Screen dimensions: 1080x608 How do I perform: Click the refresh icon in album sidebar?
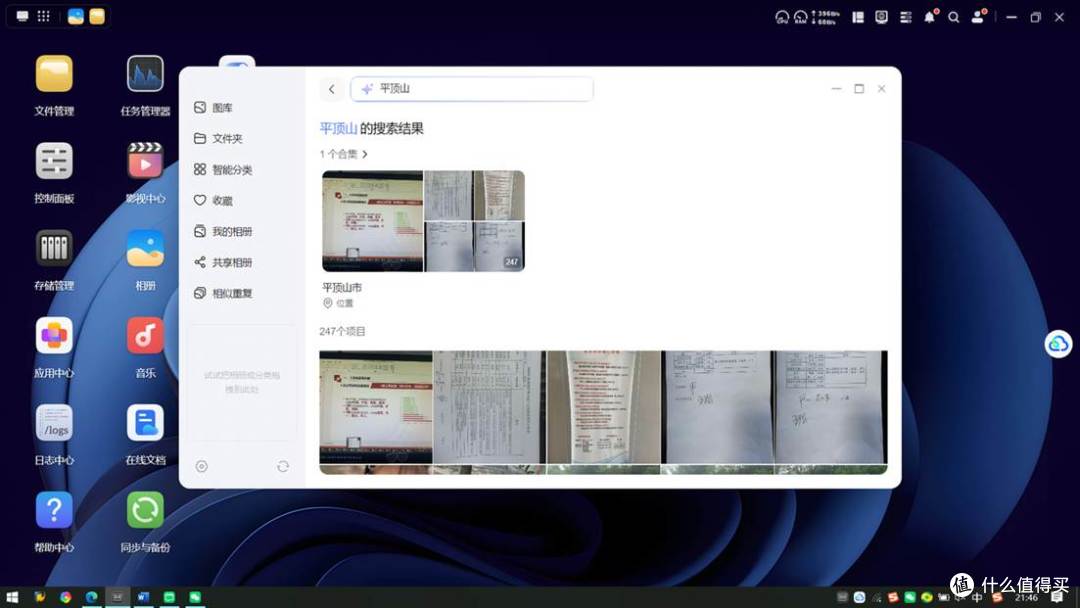point(282,466)
